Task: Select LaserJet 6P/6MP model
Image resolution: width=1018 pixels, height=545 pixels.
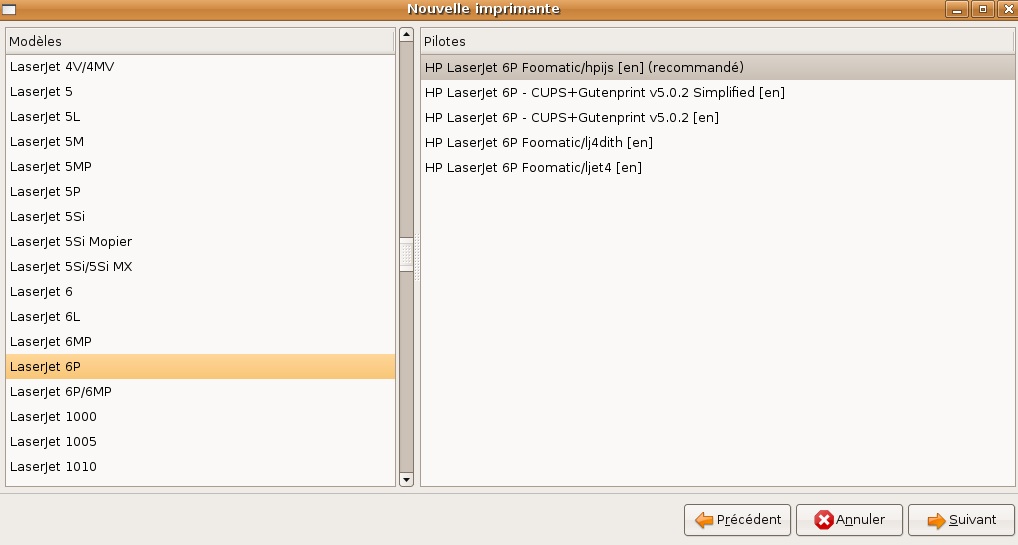Action: 61,391
